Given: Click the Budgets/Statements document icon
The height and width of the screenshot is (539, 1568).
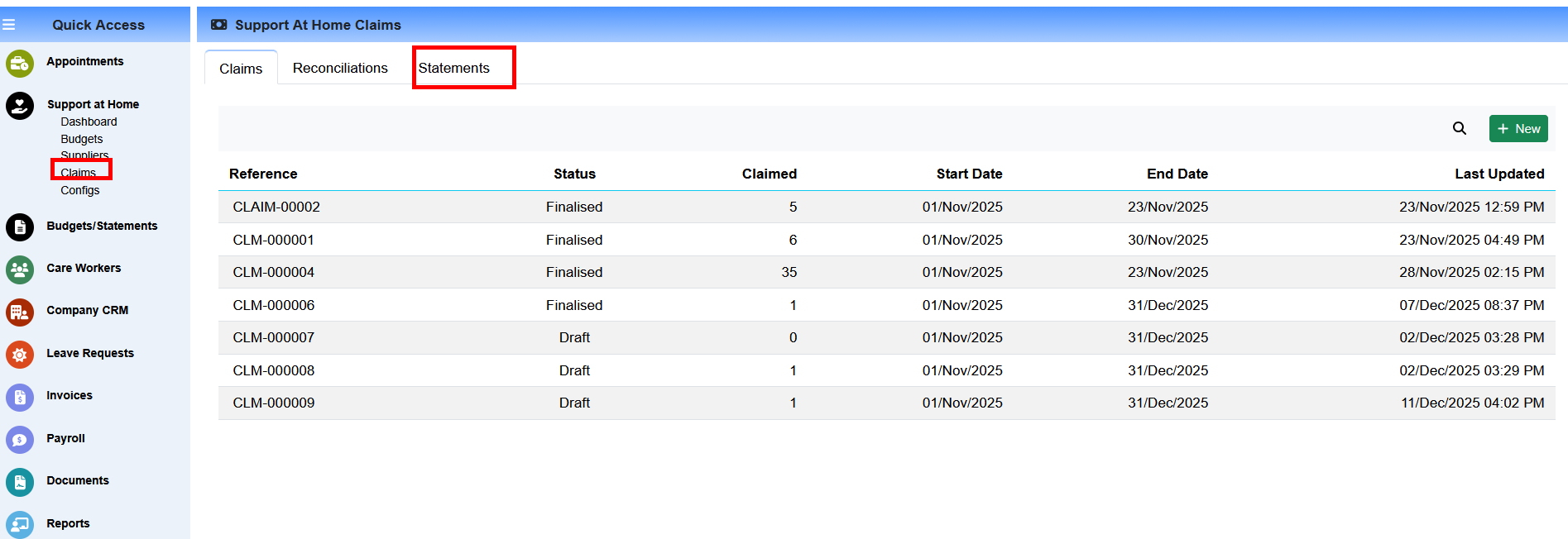Looking at the screenshot, I should [x=20, y=227].
